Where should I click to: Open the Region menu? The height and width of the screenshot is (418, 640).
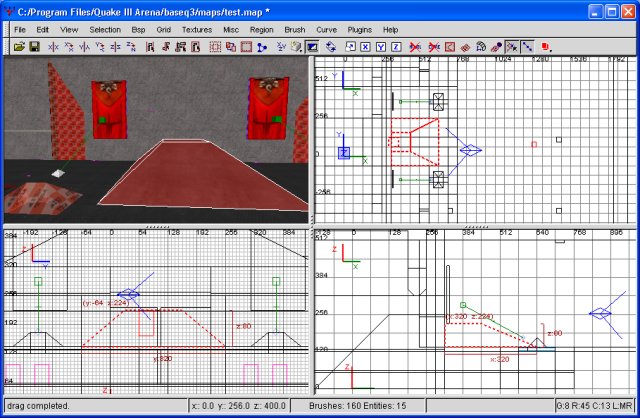click(x=262, y=30)
